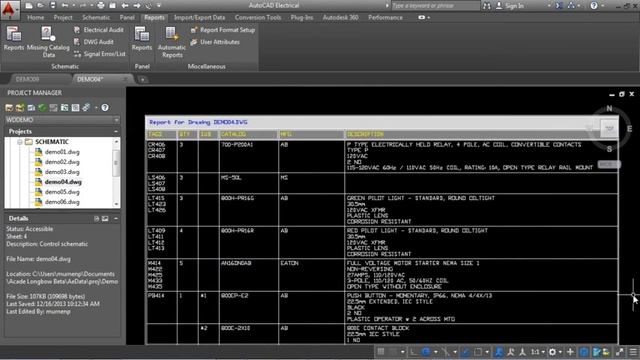
Task: Run Missing Catalog Data tool
Action: pos(48,42)
